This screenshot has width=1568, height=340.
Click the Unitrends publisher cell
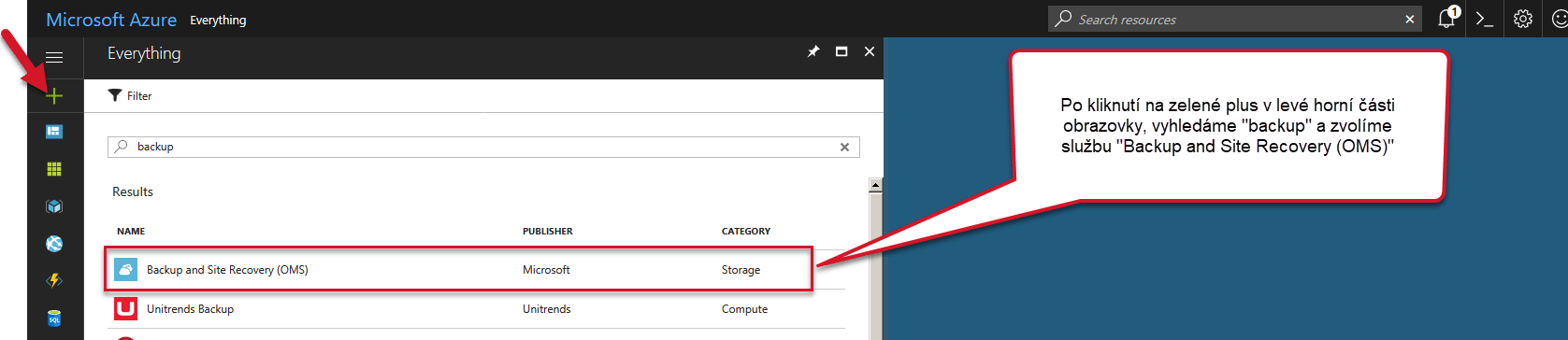547,309
